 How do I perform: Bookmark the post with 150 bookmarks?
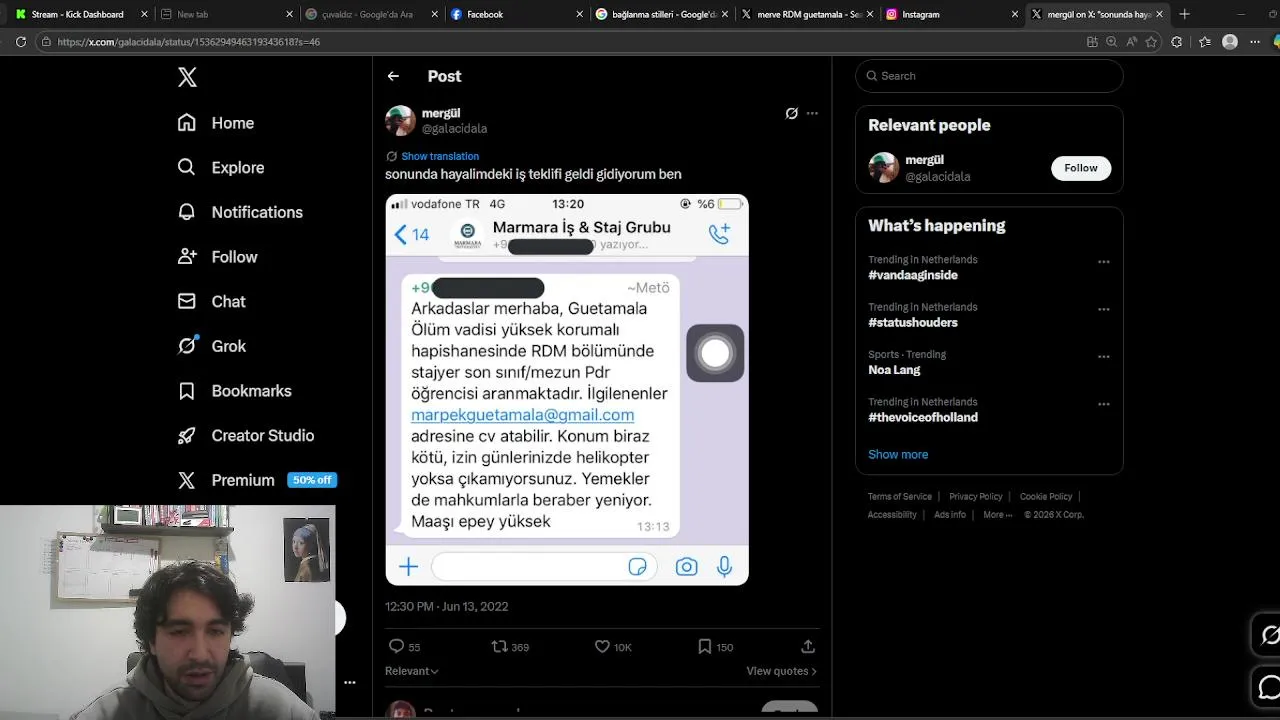click(704, 647)
